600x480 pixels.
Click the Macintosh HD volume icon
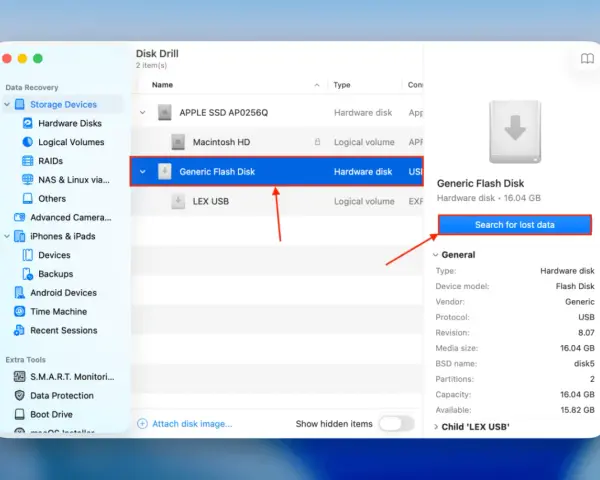point(178,142)
